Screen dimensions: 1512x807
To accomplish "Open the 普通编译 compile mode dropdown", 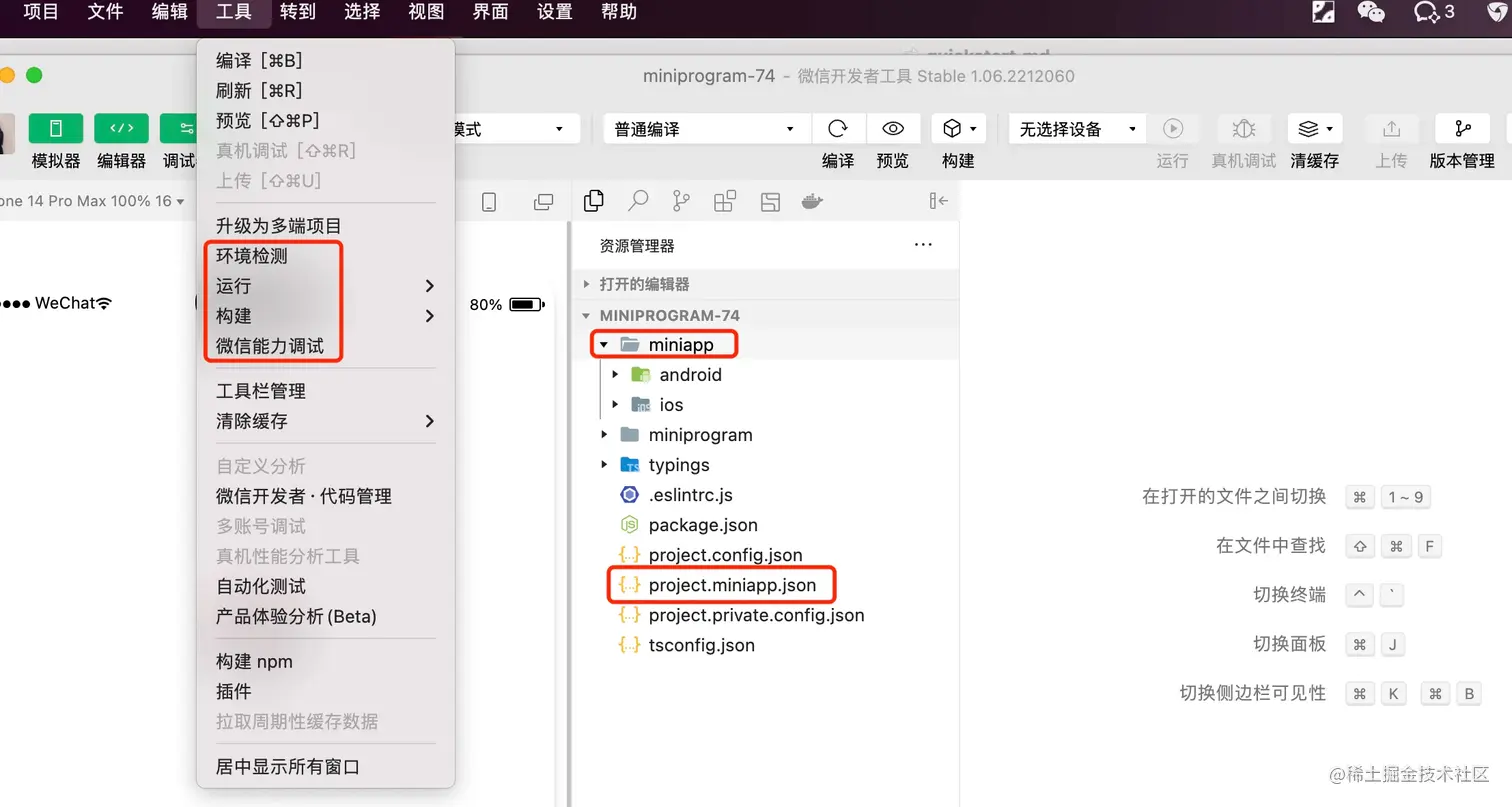I will pos(705,129).
